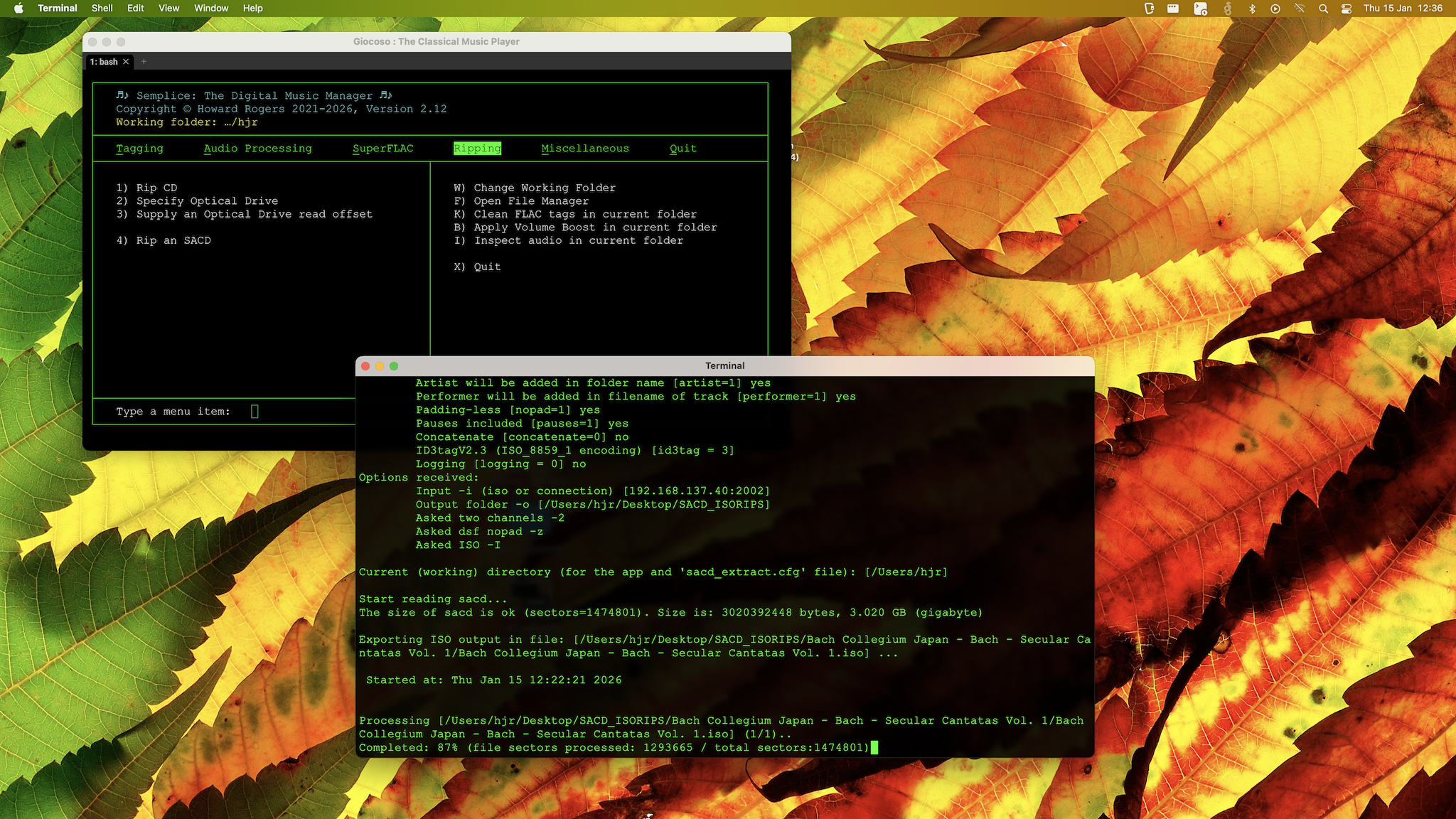Click the terminal status icon with the lightning bolt

[x=1201, y=9]
